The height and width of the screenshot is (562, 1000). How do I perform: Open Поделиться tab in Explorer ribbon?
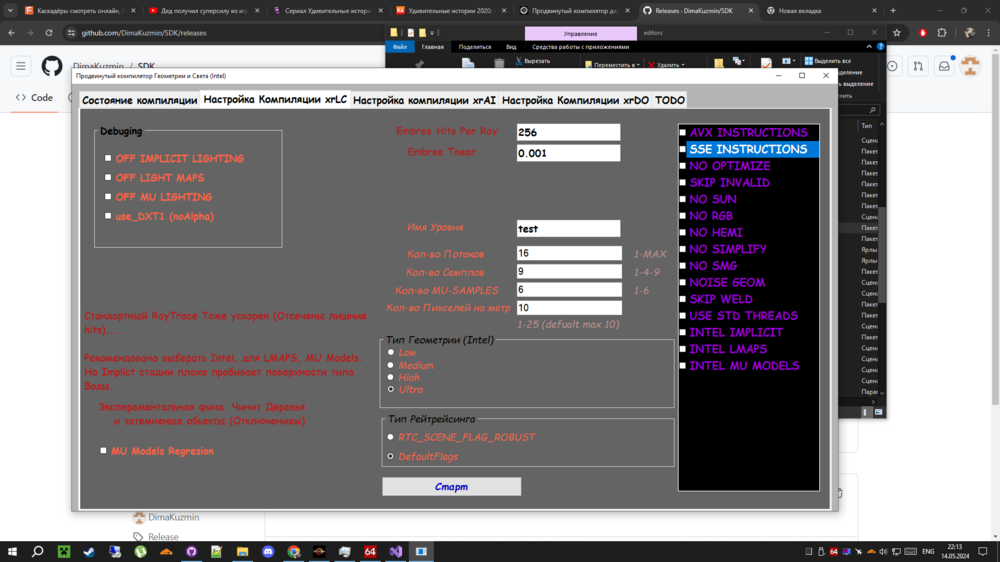[474, 47]
